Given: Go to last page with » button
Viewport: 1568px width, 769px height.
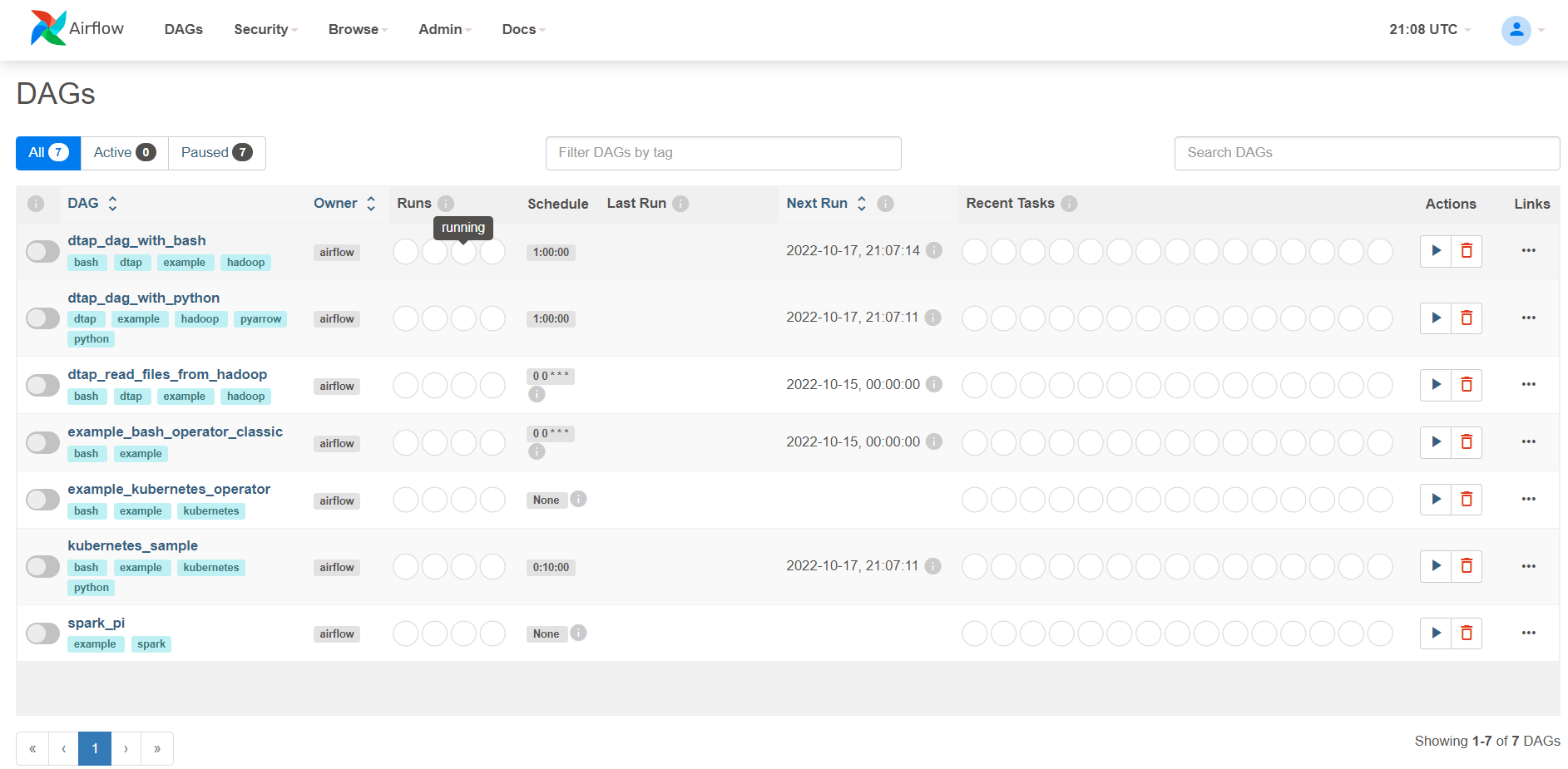Looking at the screenshot, I should click(x=157, y=748).
